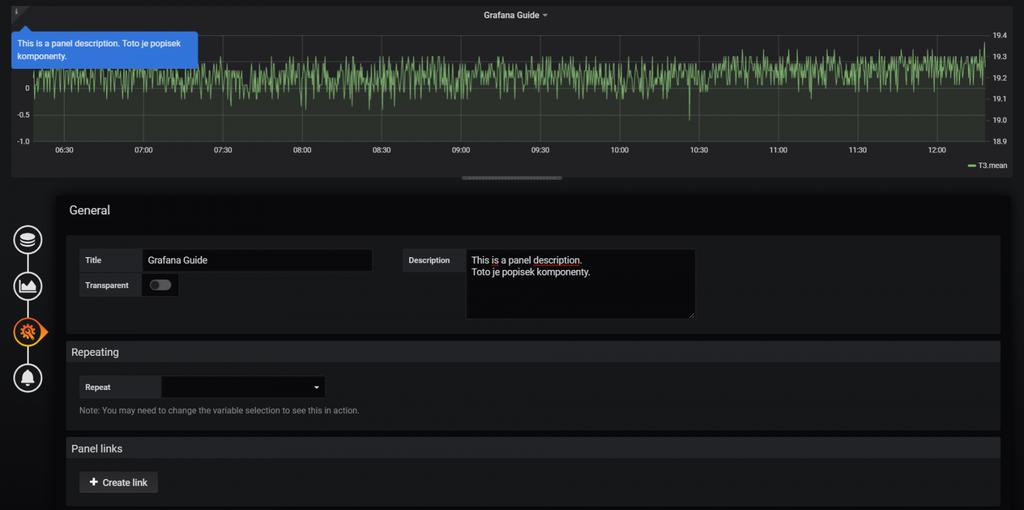
Task: Click the 12:00 time axis label
Action: pos(936,150)
